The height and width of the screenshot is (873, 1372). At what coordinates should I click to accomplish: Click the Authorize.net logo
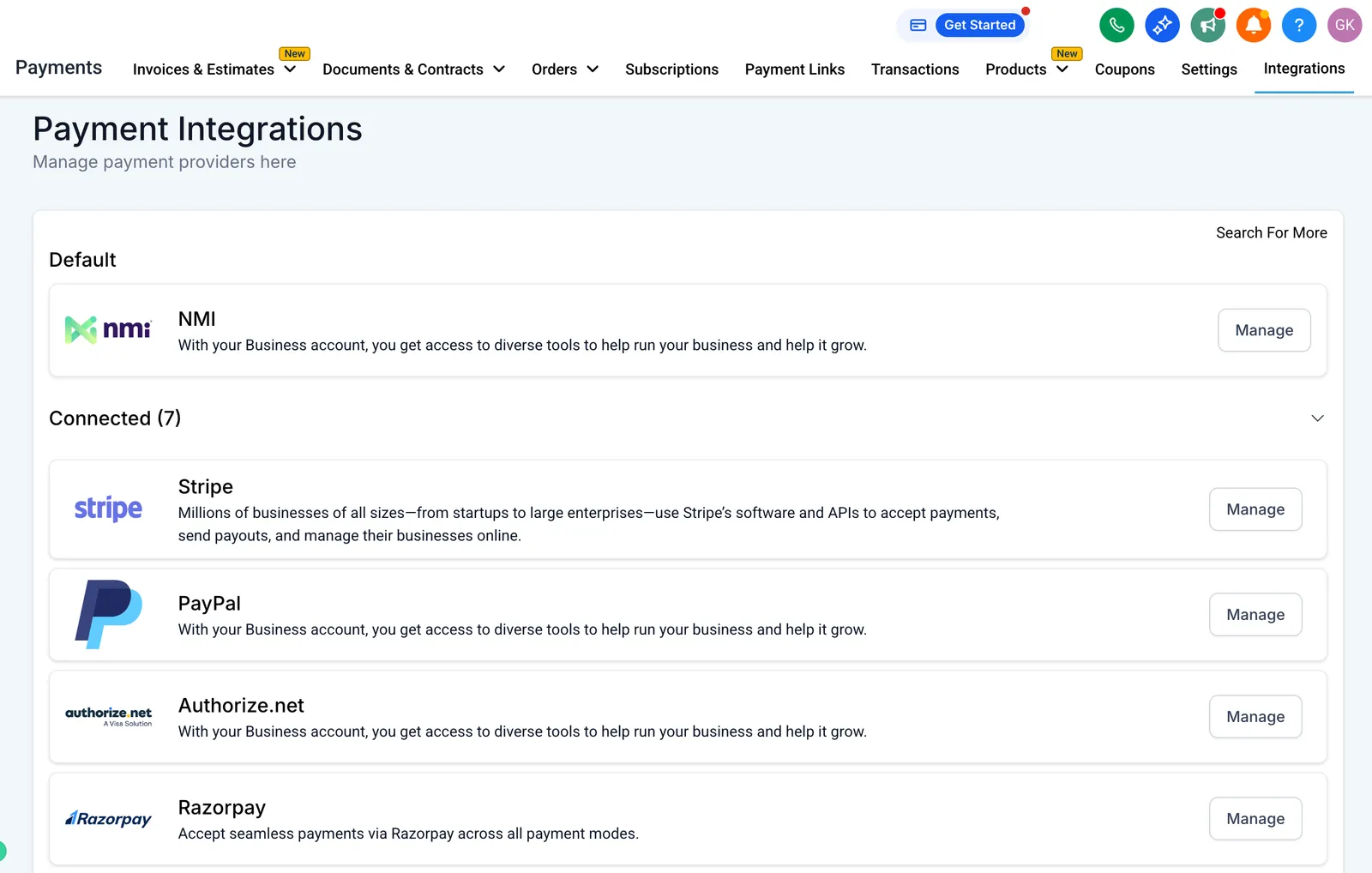tap(109, 716)
